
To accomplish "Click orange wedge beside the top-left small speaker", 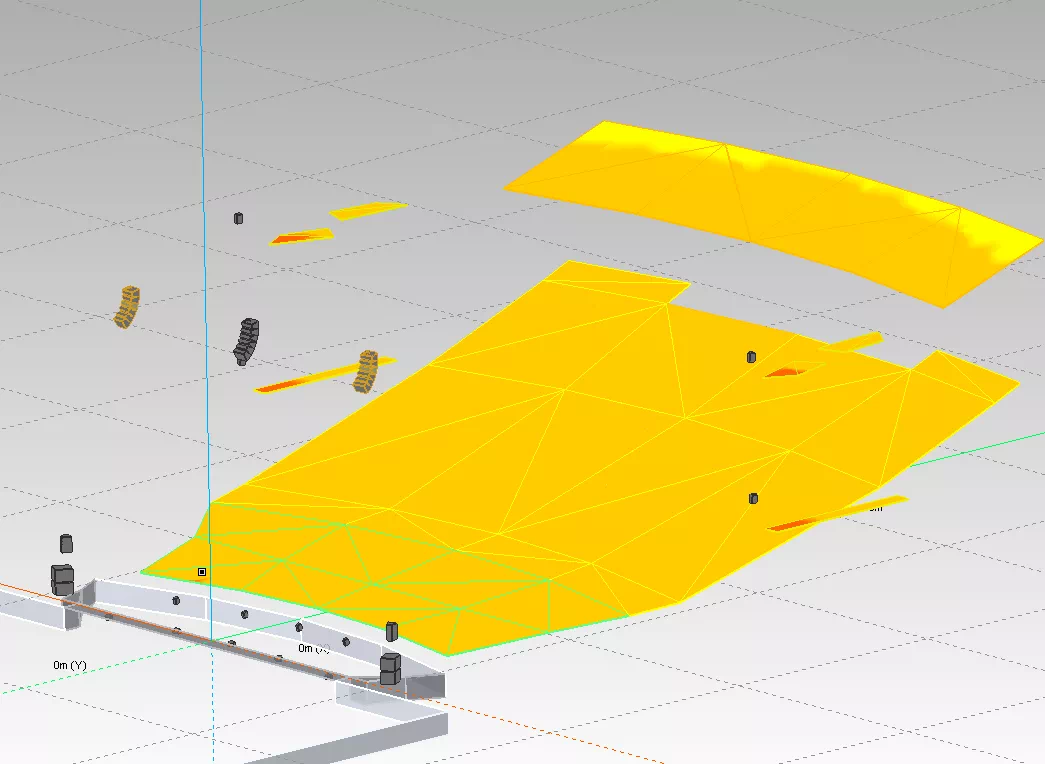I will coord(302,237).
